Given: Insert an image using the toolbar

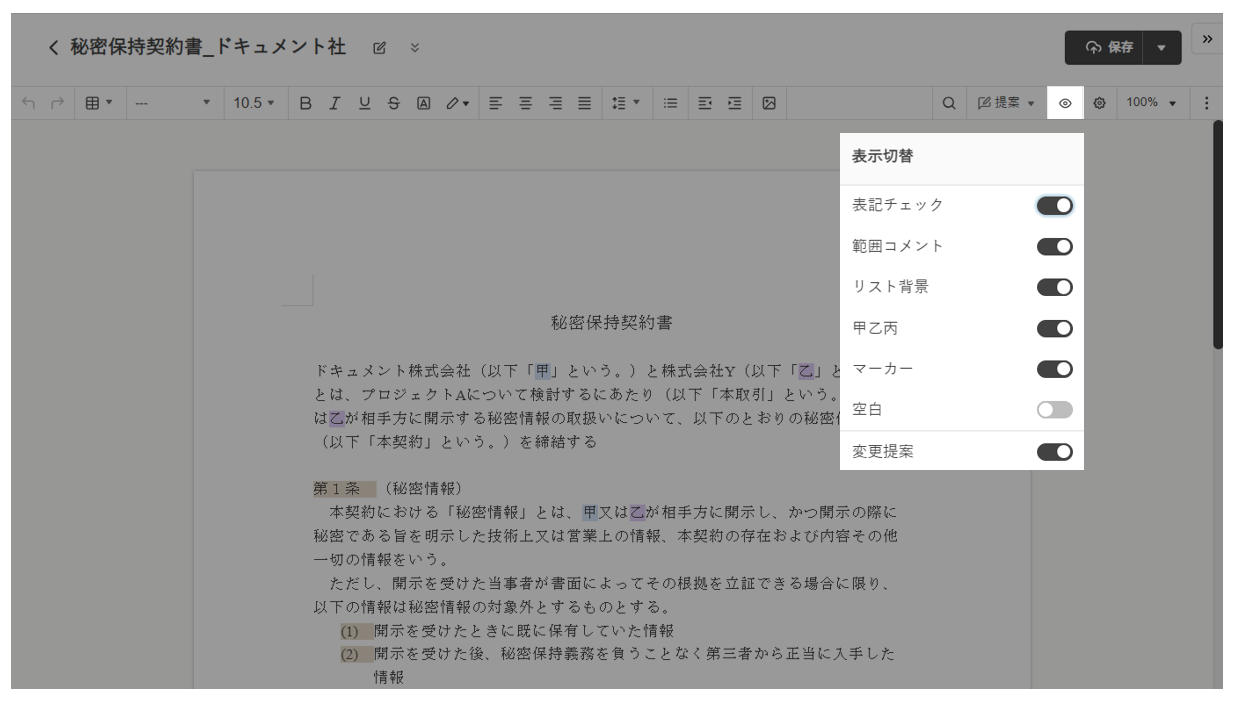Looking at the screenshot, I should tap(769, 103).
